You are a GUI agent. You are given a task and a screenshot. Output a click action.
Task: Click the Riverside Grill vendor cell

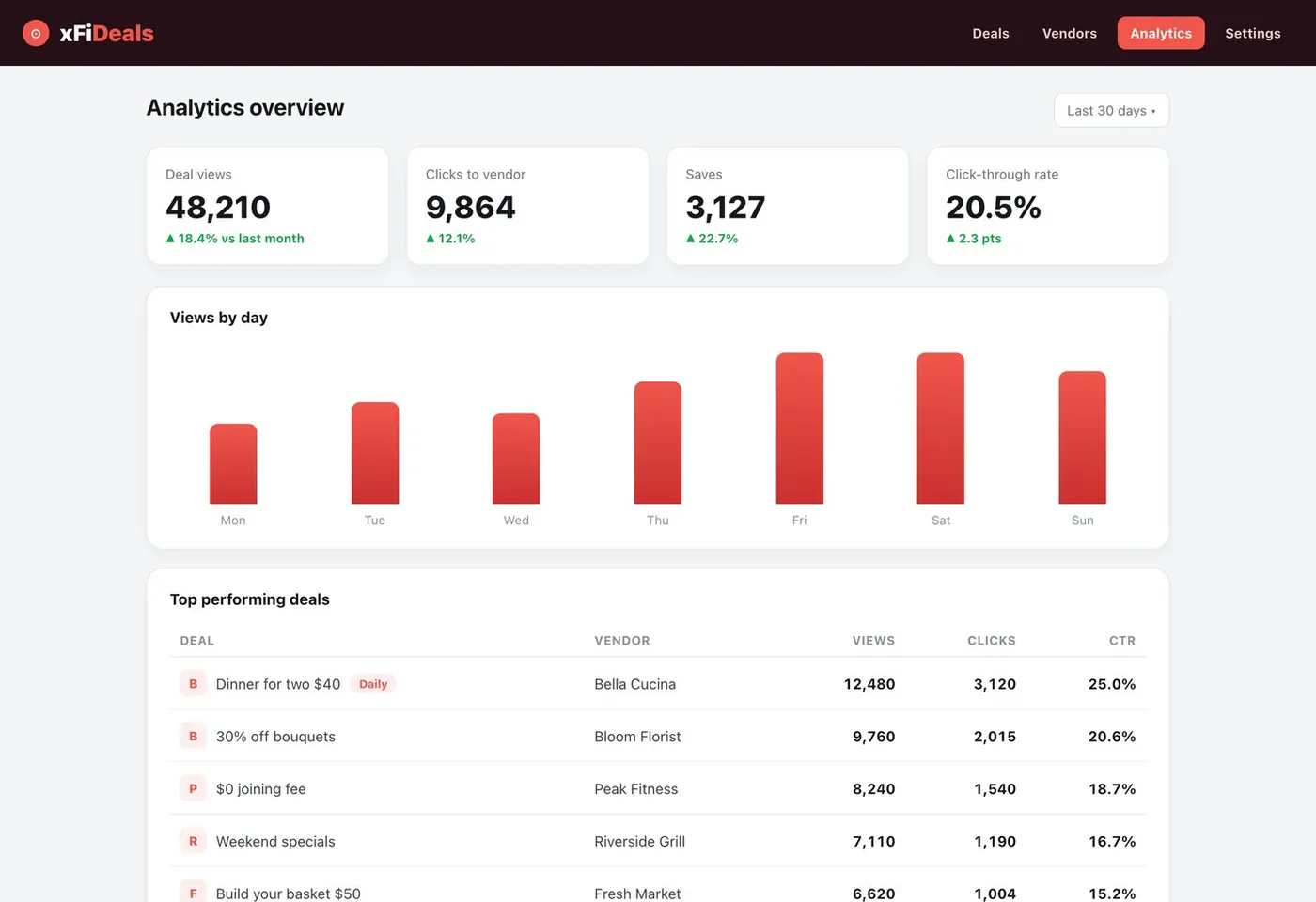pyautogui.click(x=640, y=842)
